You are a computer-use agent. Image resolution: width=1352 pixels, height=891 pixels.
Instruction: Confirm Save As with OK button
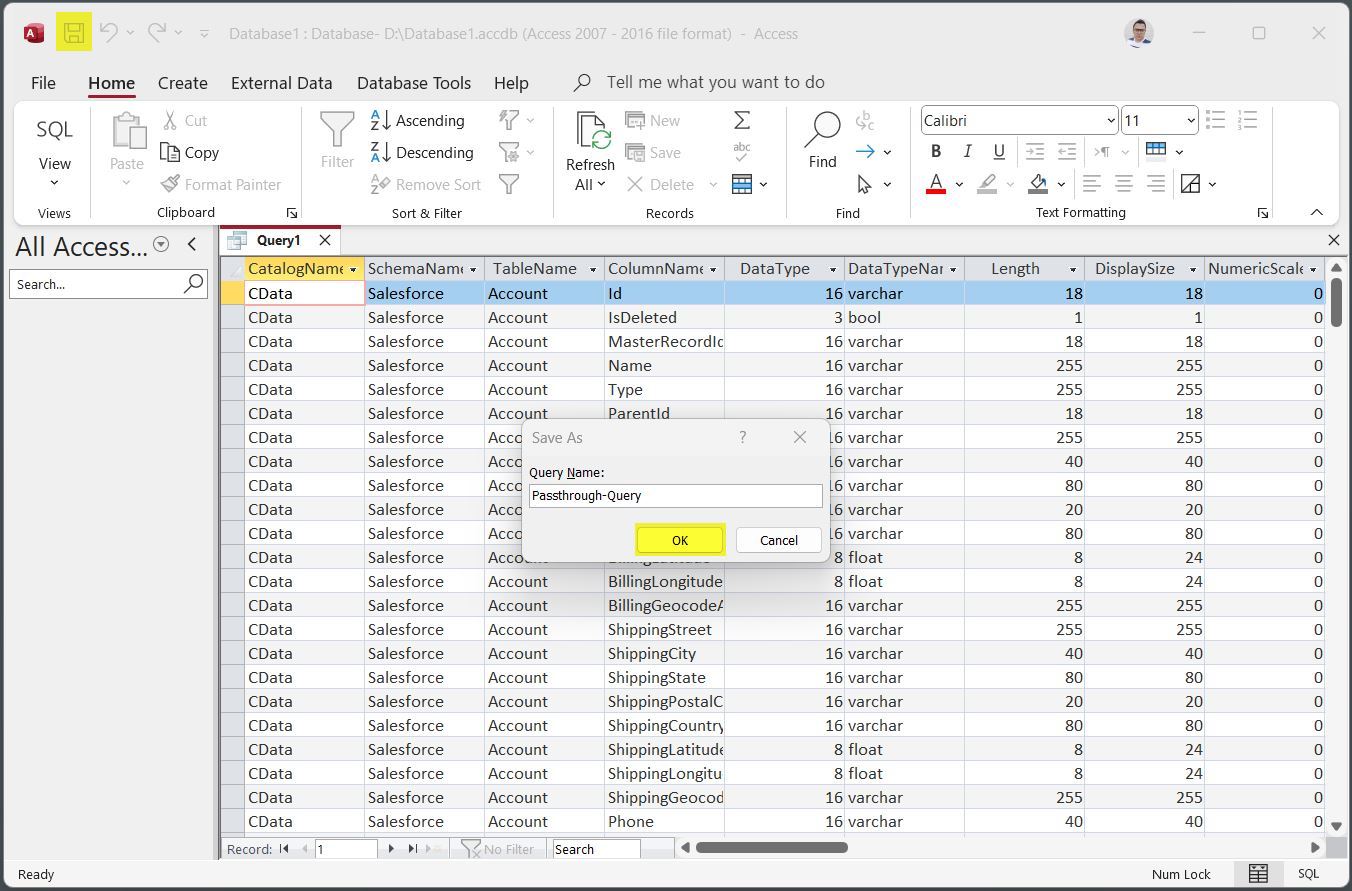680,540
